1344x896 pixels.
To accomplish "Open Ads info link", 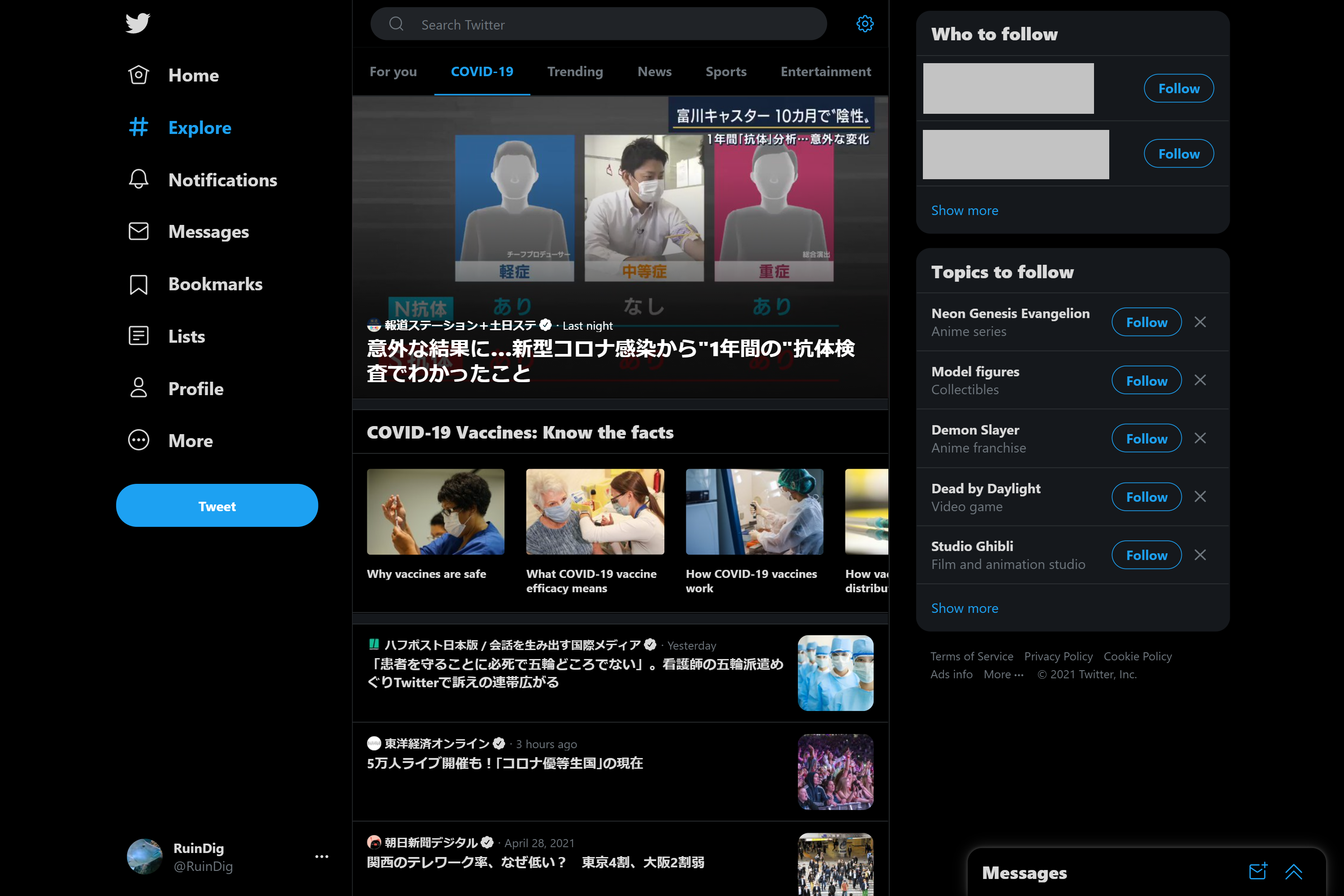I will point(952,674).
